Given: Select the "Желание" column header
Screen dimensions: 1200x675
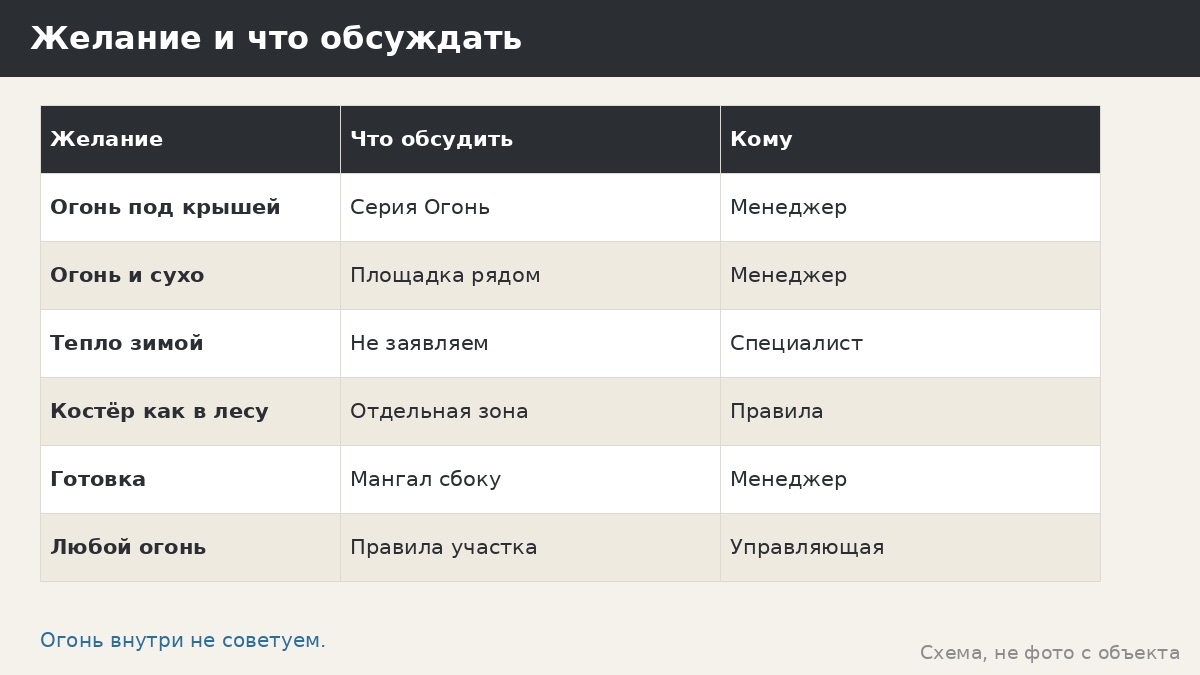Looking at the screenshot, I should click(190, 139).
